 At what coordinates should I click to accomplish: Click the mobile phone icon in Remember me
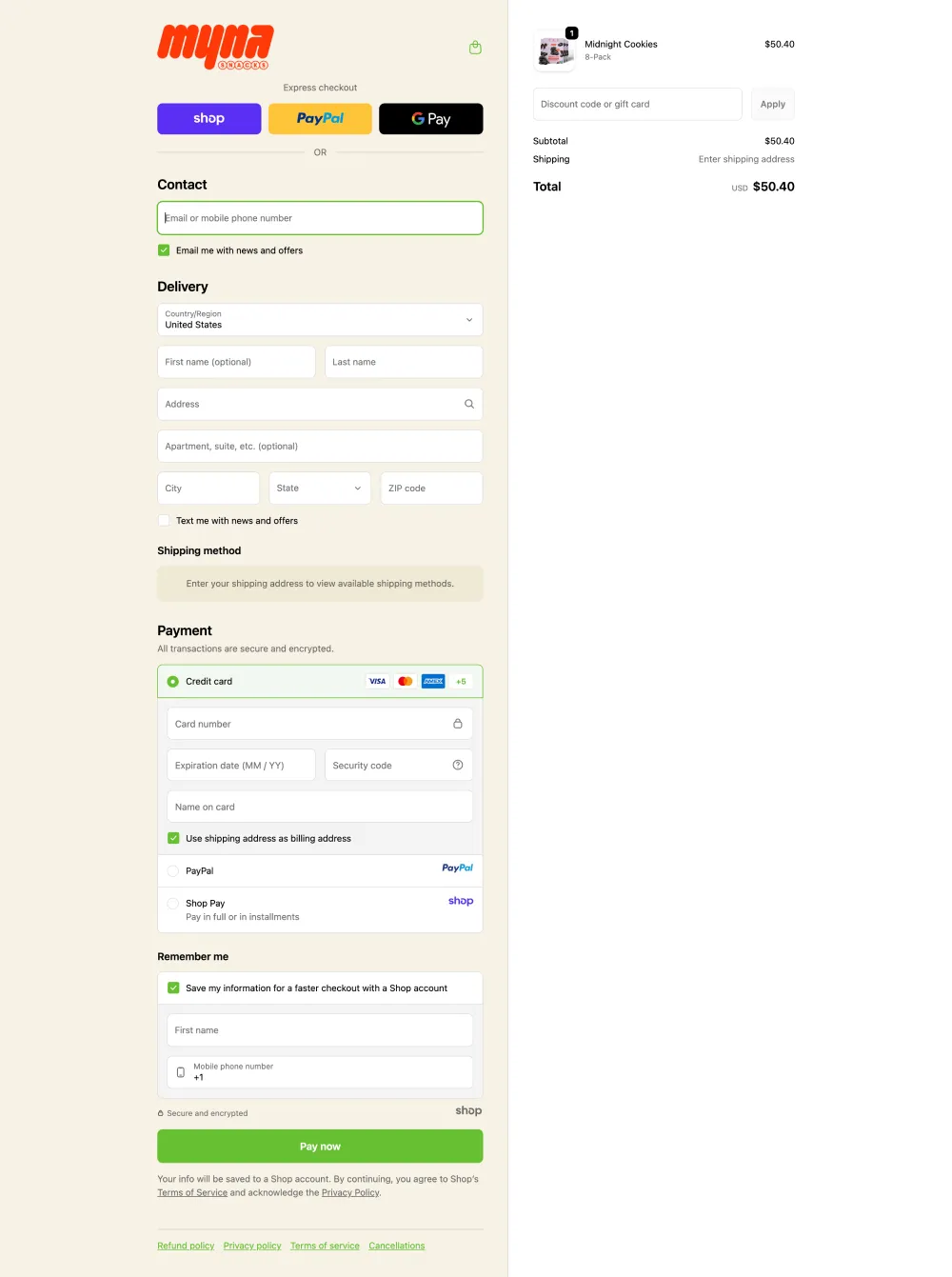[181, 1072]
